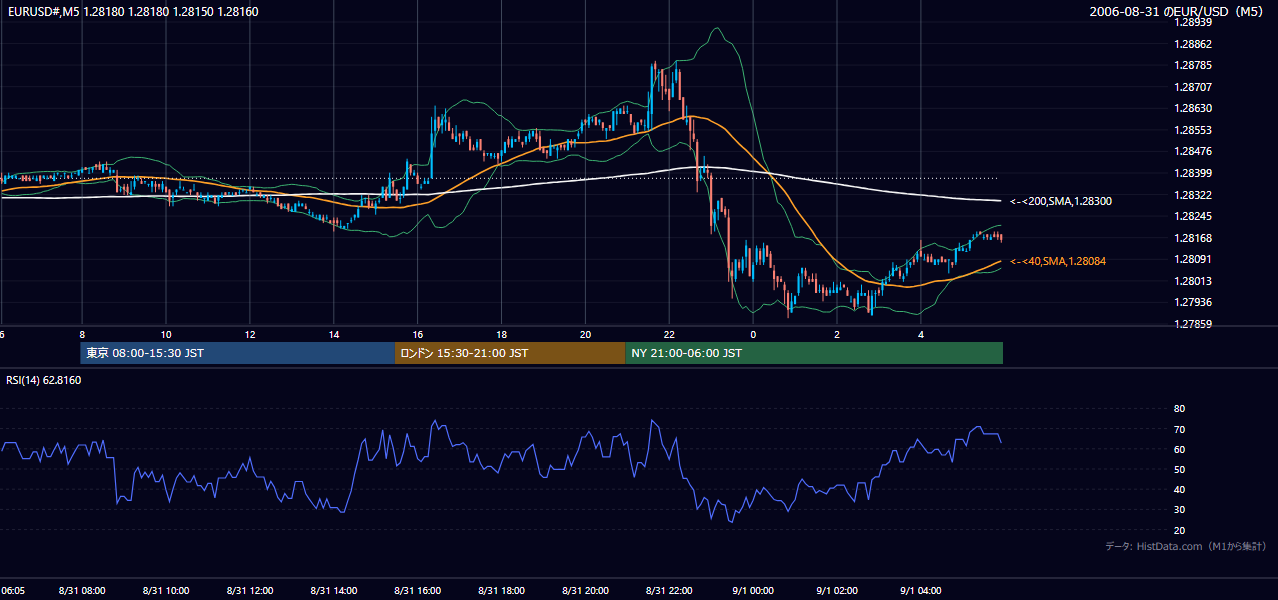
Task: Click RSI scale level 80
Action: coord(1179,409)
